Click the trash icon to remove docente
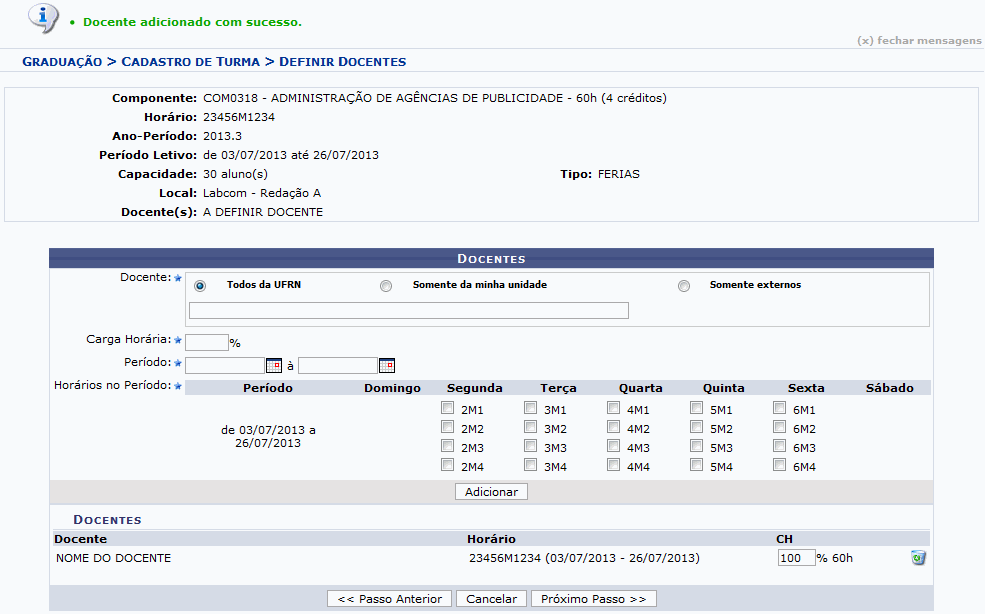The height and width of the screenshot is (614, 985). [x=918, y=558]
